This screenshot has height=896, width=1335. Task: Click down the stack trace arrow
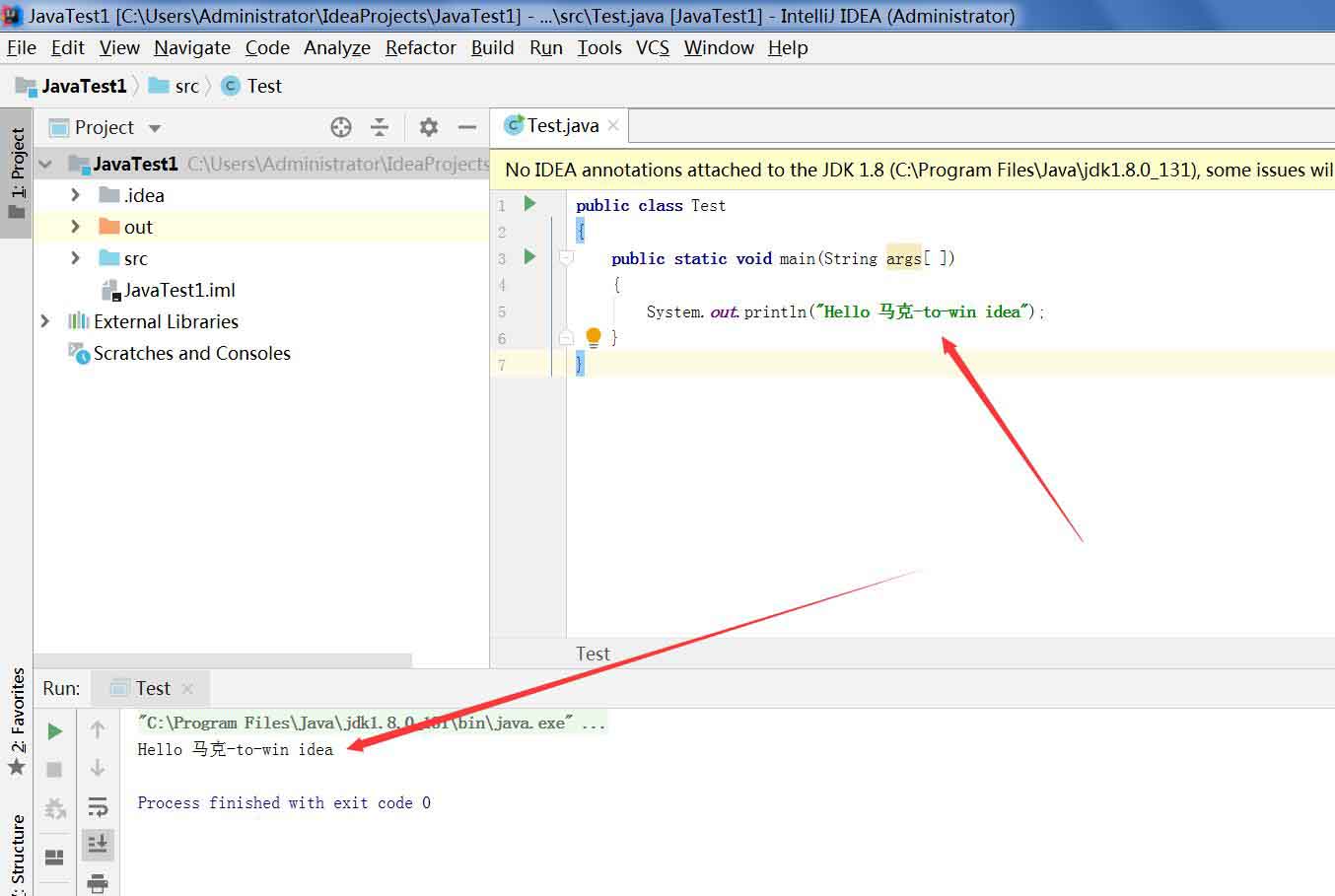pos(98,768)
